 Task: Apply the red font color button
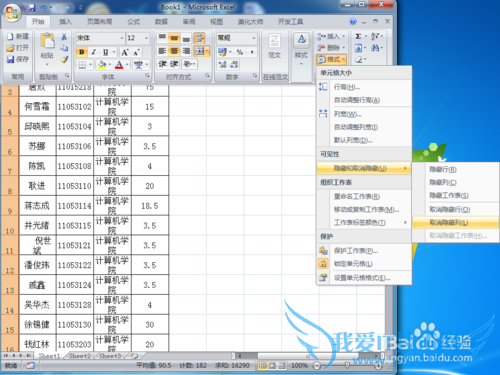point(119,65)
